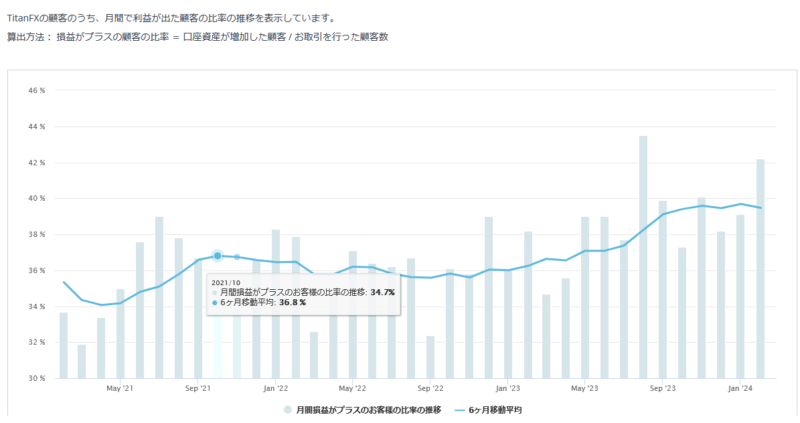Screen dimensions: 800x423
Task: Click the blue line icon in the legend
Action: point(462,410)
